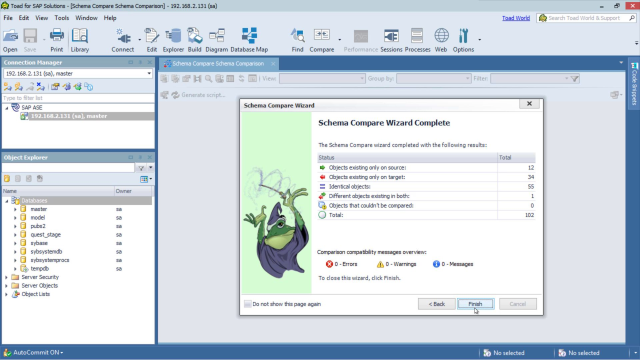Open the Diagram tool
The height and width of the screenshot is (360, 640).
click(216, 40)
